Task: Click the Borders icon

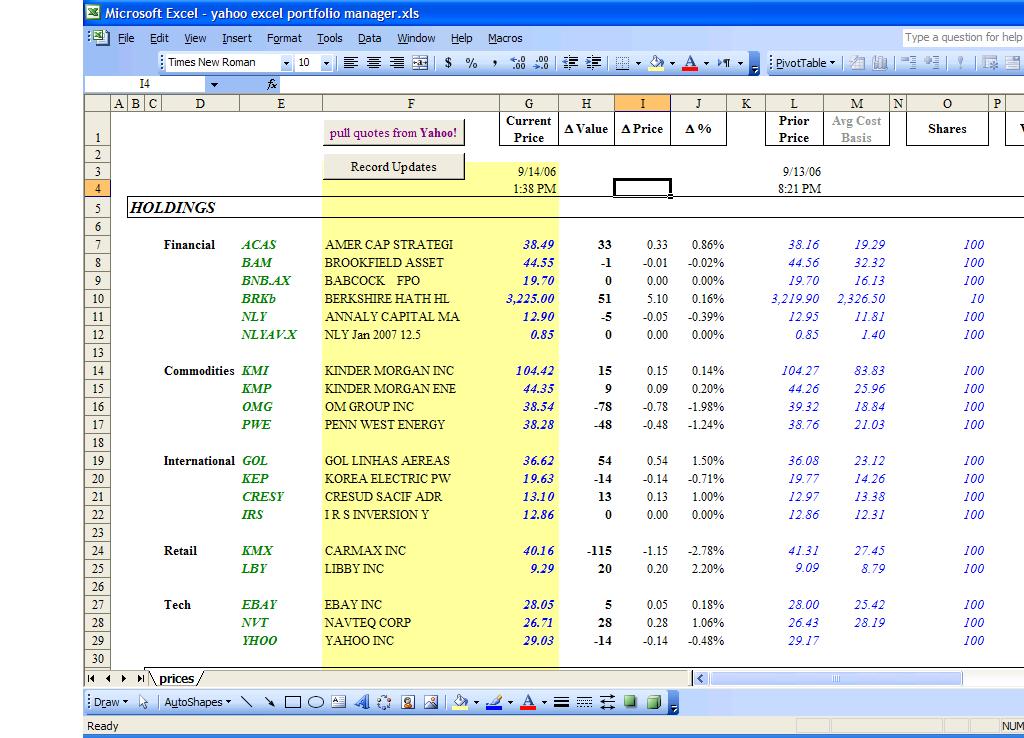Action: point(622,63)
